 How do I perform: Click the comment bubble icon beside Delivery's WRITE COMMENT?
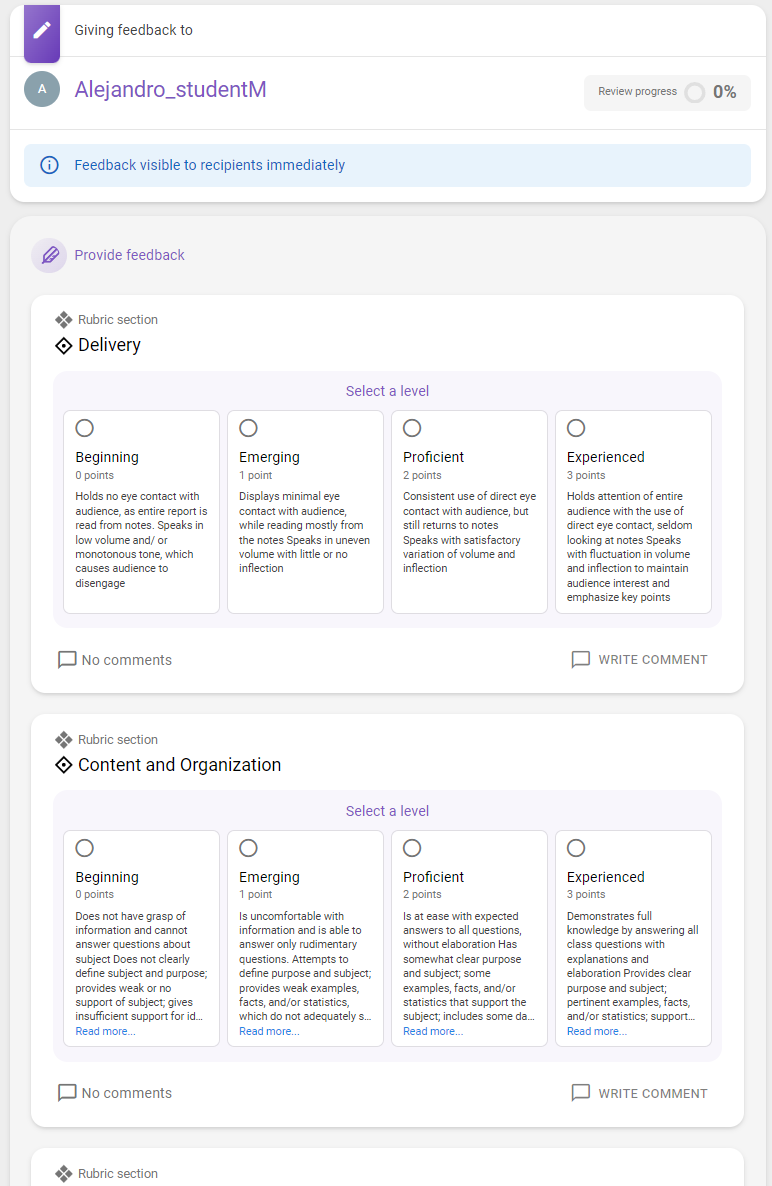(x=580, y=660)
